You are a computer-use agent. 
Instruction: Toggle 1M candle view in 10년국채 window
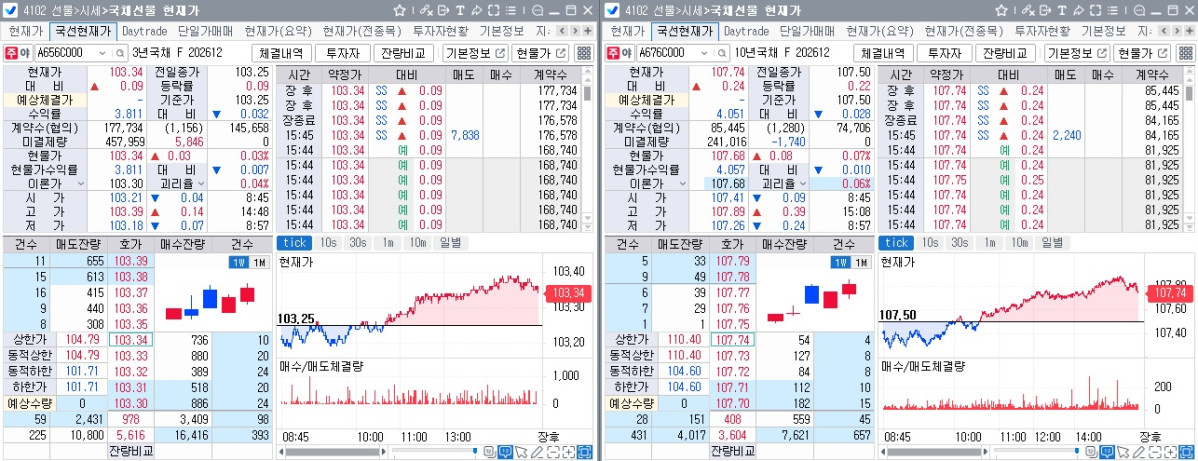(x=860, y=262)
